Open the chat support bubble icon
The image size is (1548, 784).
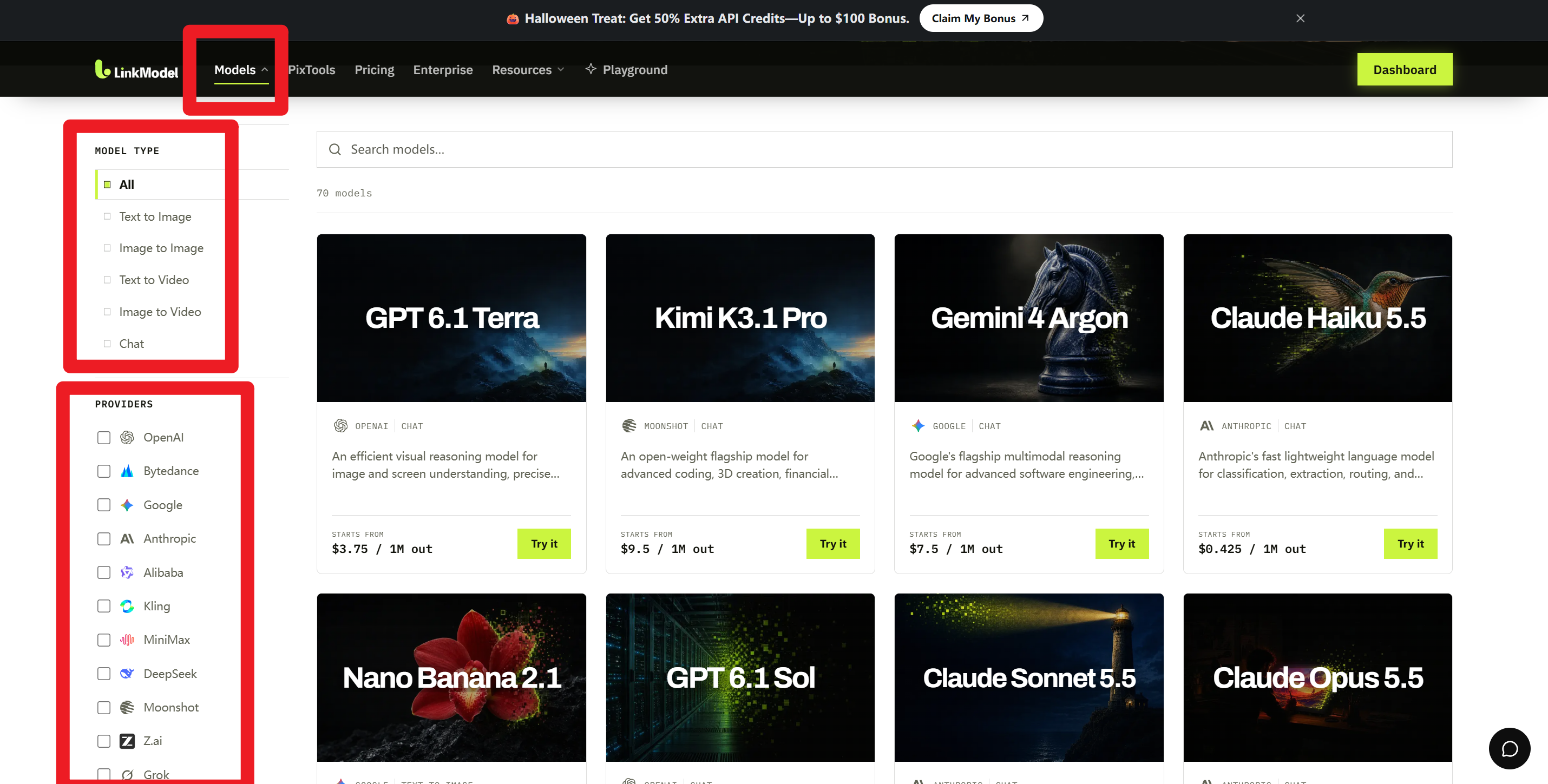click(1509, 748)
